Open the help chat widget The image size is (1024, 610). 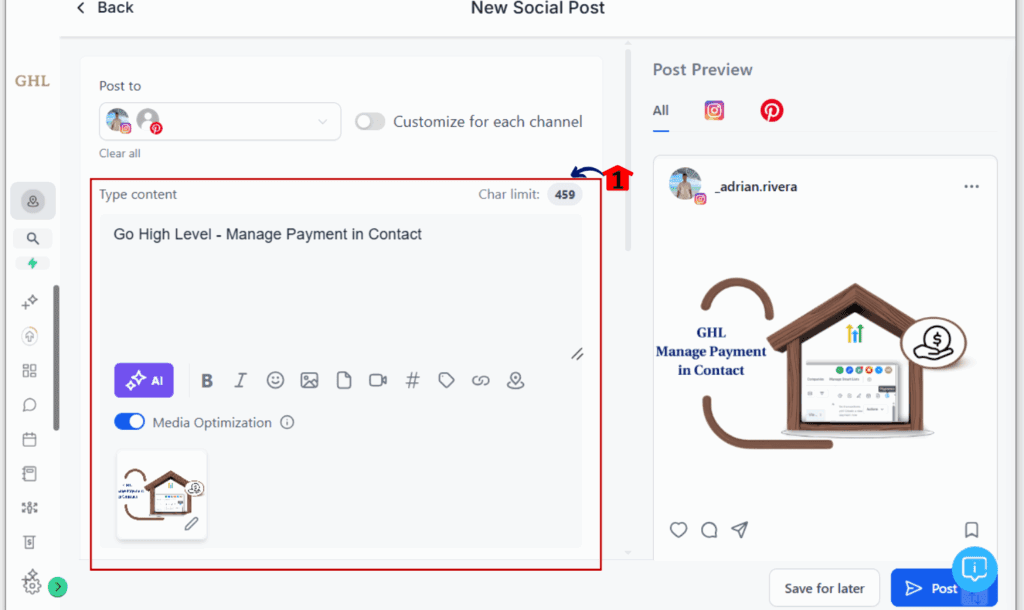974,569
